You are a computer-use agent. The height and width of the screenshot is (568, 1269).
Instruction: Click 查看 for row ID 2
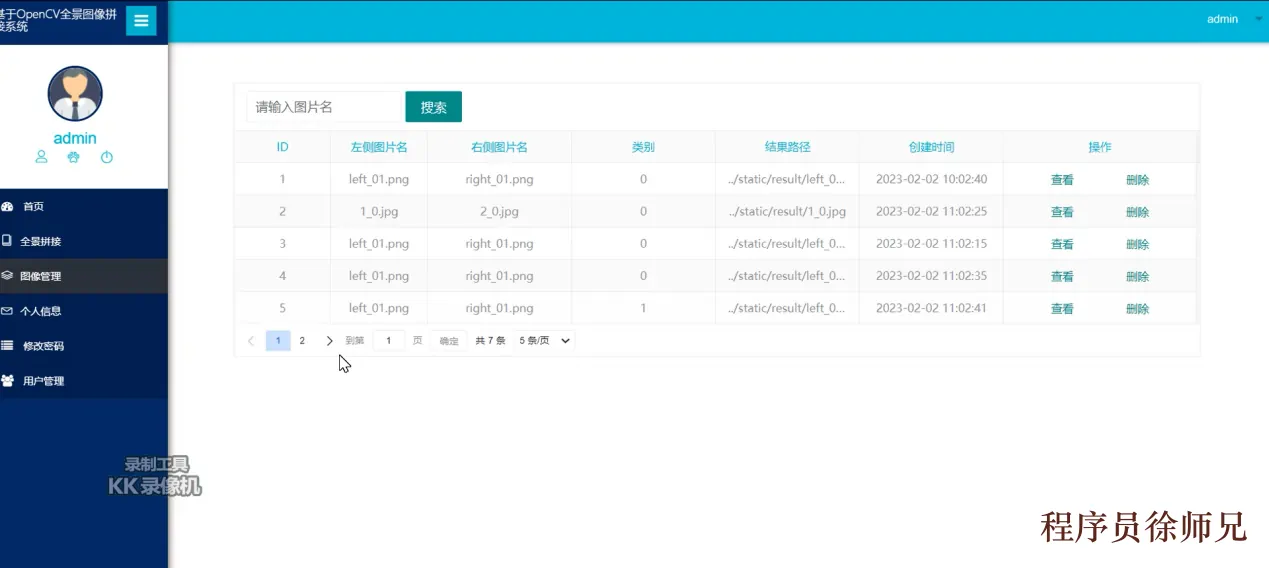pyautogui.click(x=1062, y=212)
